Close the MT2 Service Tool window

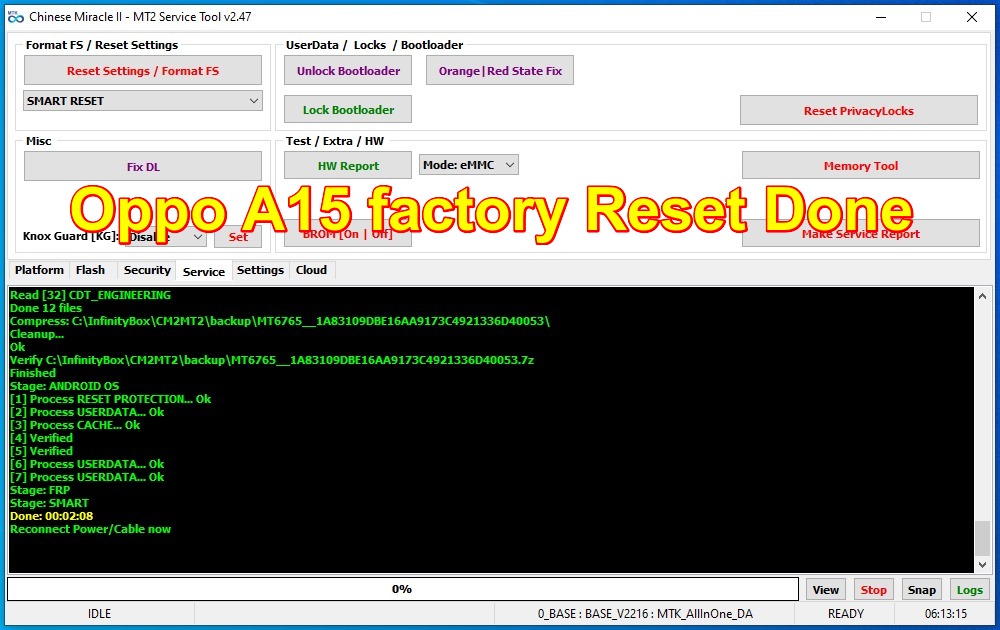click(971, 17)
